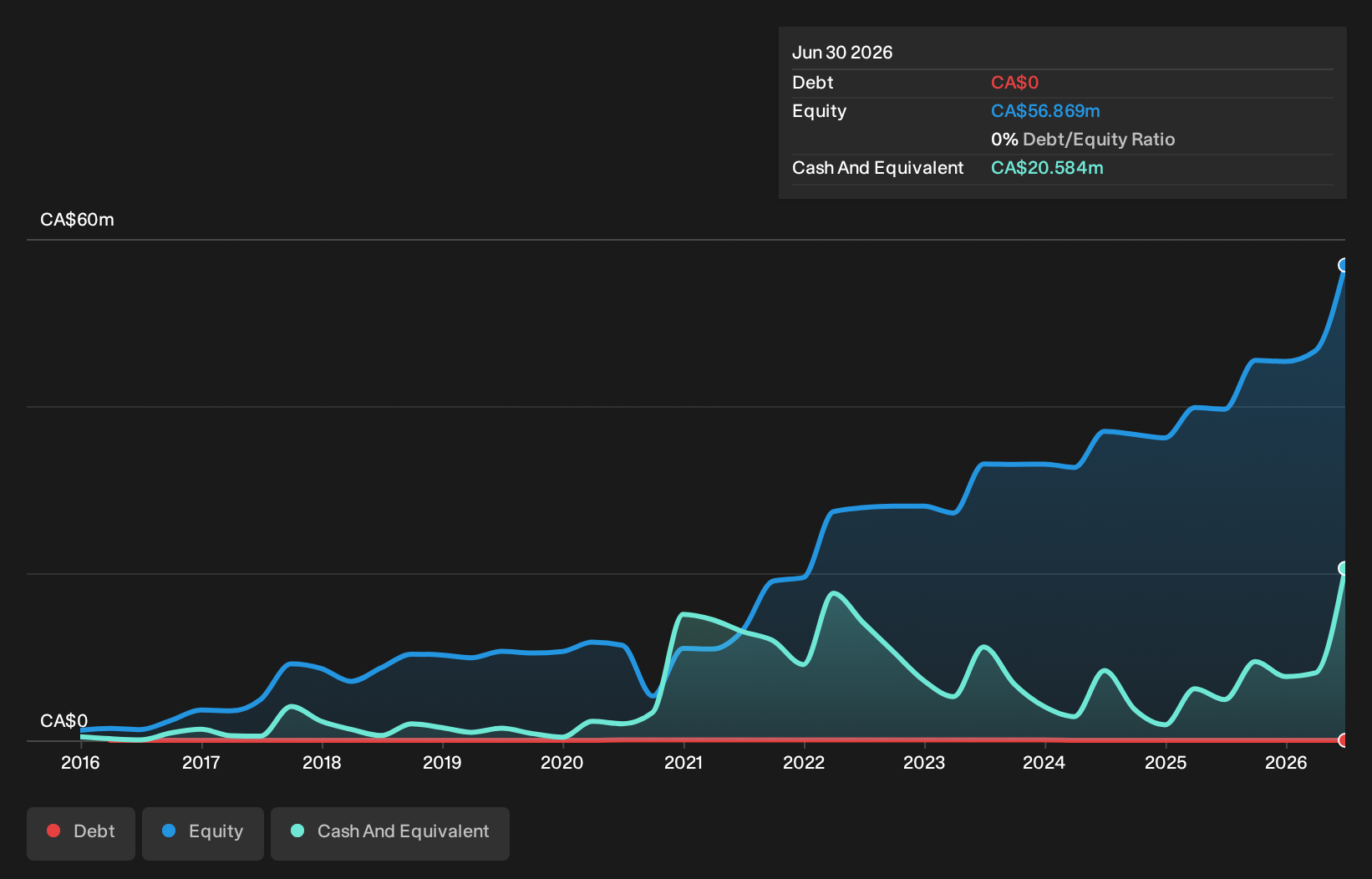
Task: Toggle the Cash And Equivalent legend button
Action: (x=390, y=833)
